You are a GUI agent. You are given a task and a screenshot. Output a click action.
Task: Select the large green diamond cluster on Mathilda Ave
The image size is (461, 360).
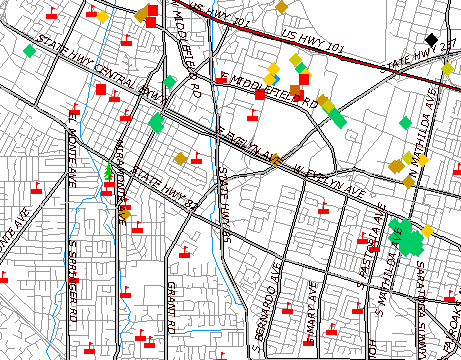click(406, 237)
